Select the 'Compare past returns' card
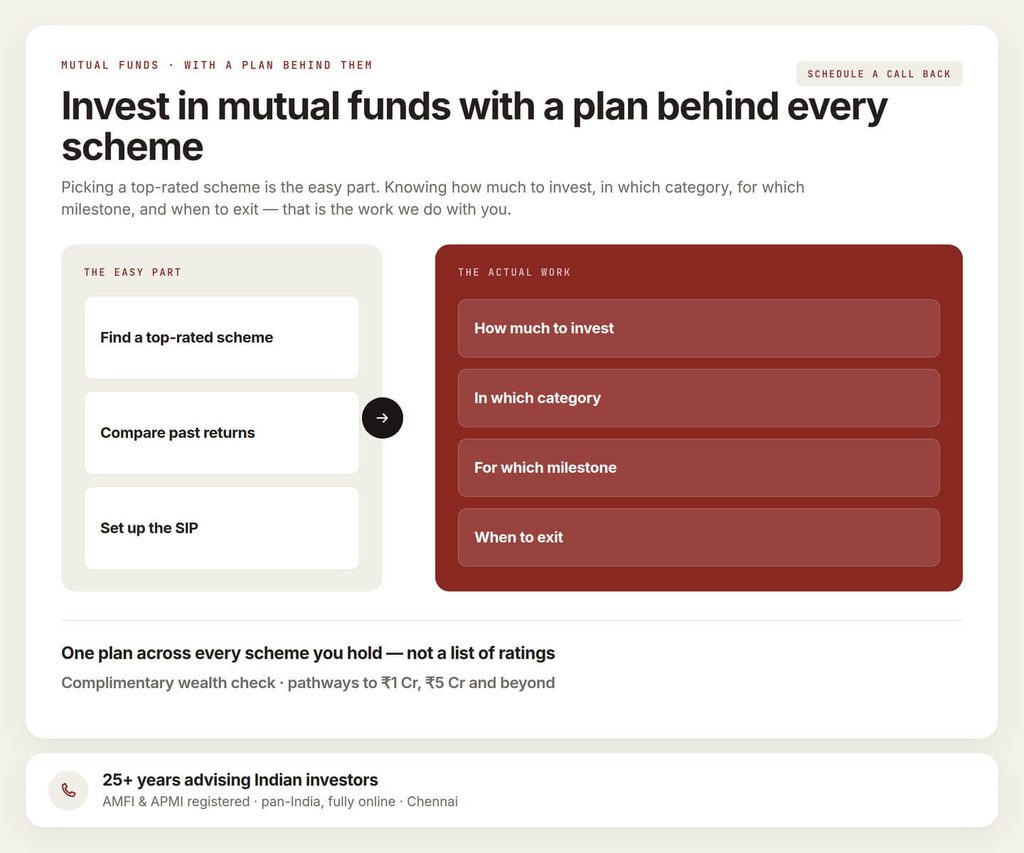1024x853 pixels. [221, 433]
